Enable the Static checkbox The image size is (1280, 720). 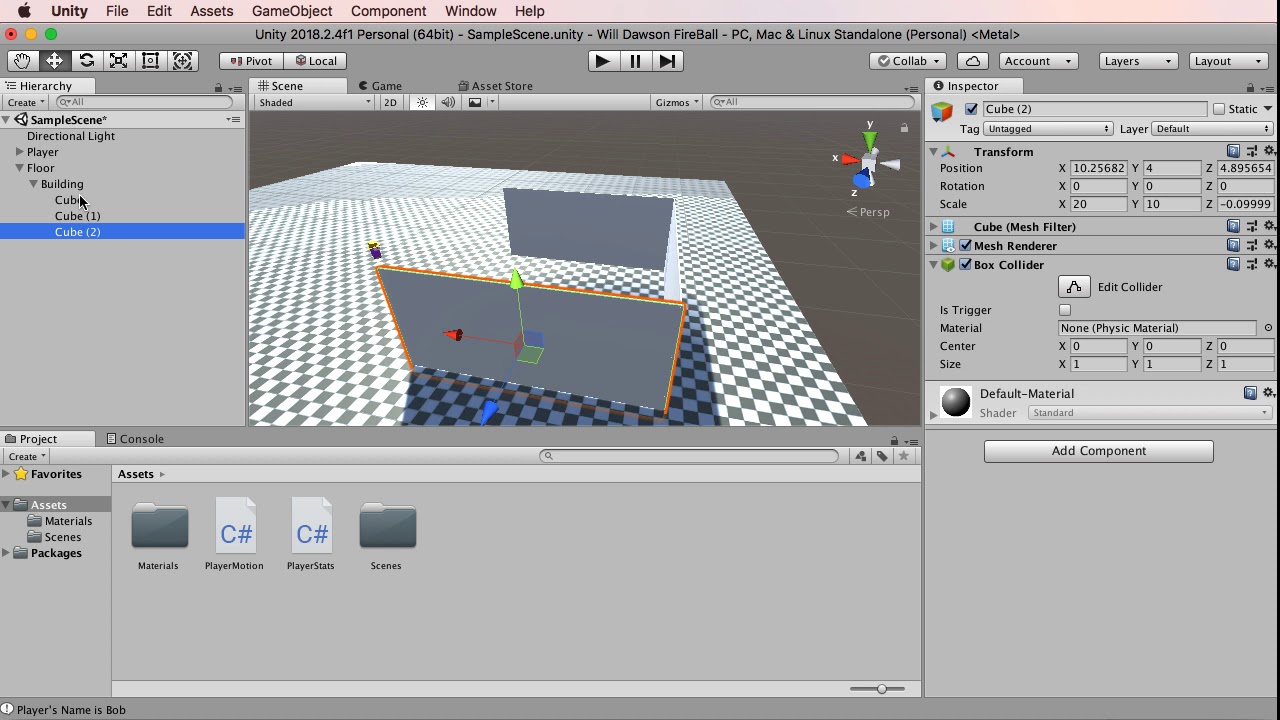click(1218, 109)
